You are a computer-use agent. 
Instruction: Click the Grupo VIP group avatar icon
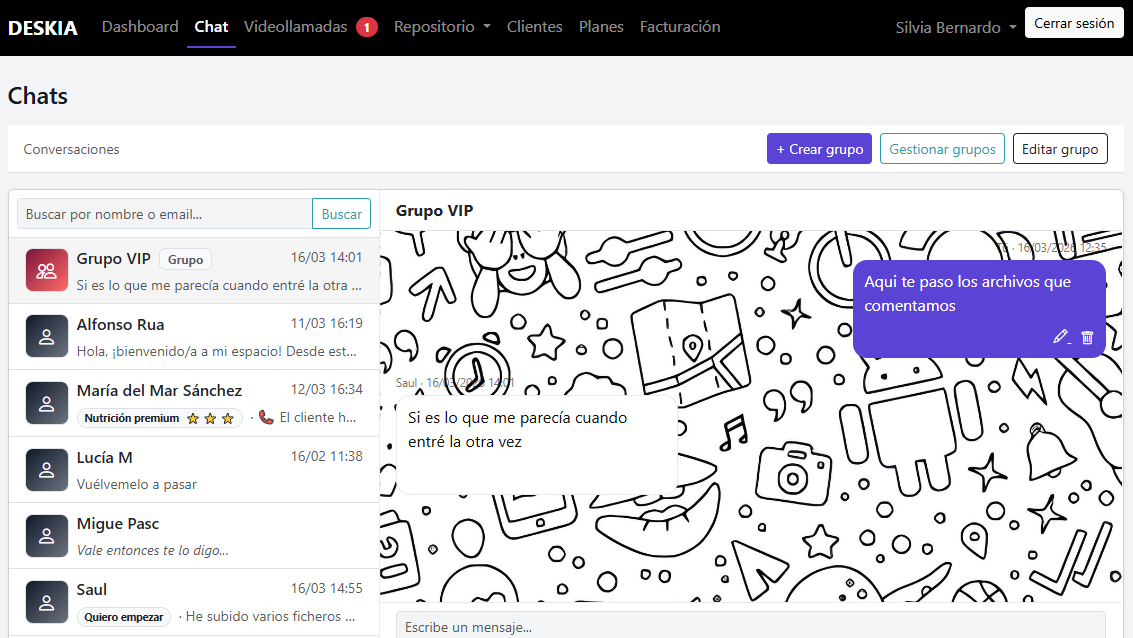(47, 270)
